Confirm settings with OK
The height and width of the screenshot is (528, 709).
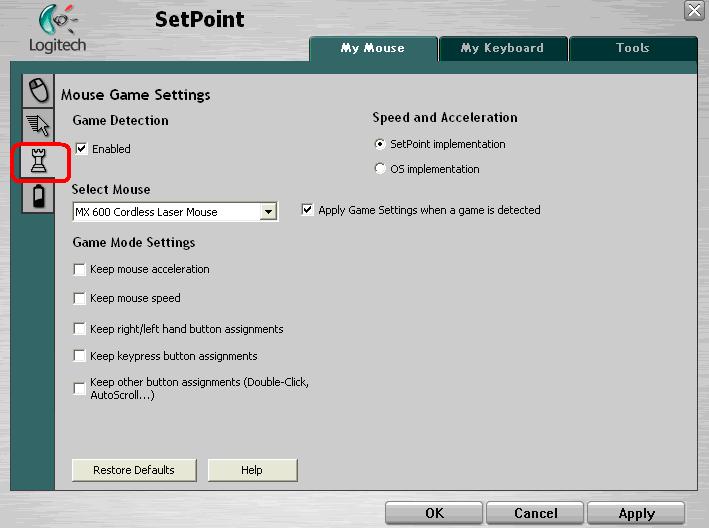click(434, 513)
